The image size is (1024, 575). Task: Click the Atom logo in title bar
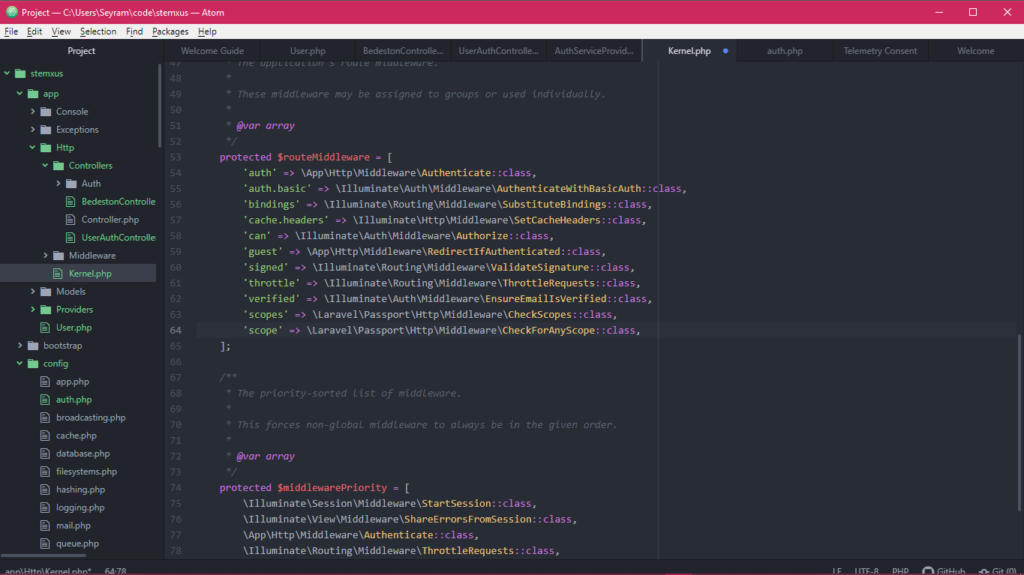11,12
